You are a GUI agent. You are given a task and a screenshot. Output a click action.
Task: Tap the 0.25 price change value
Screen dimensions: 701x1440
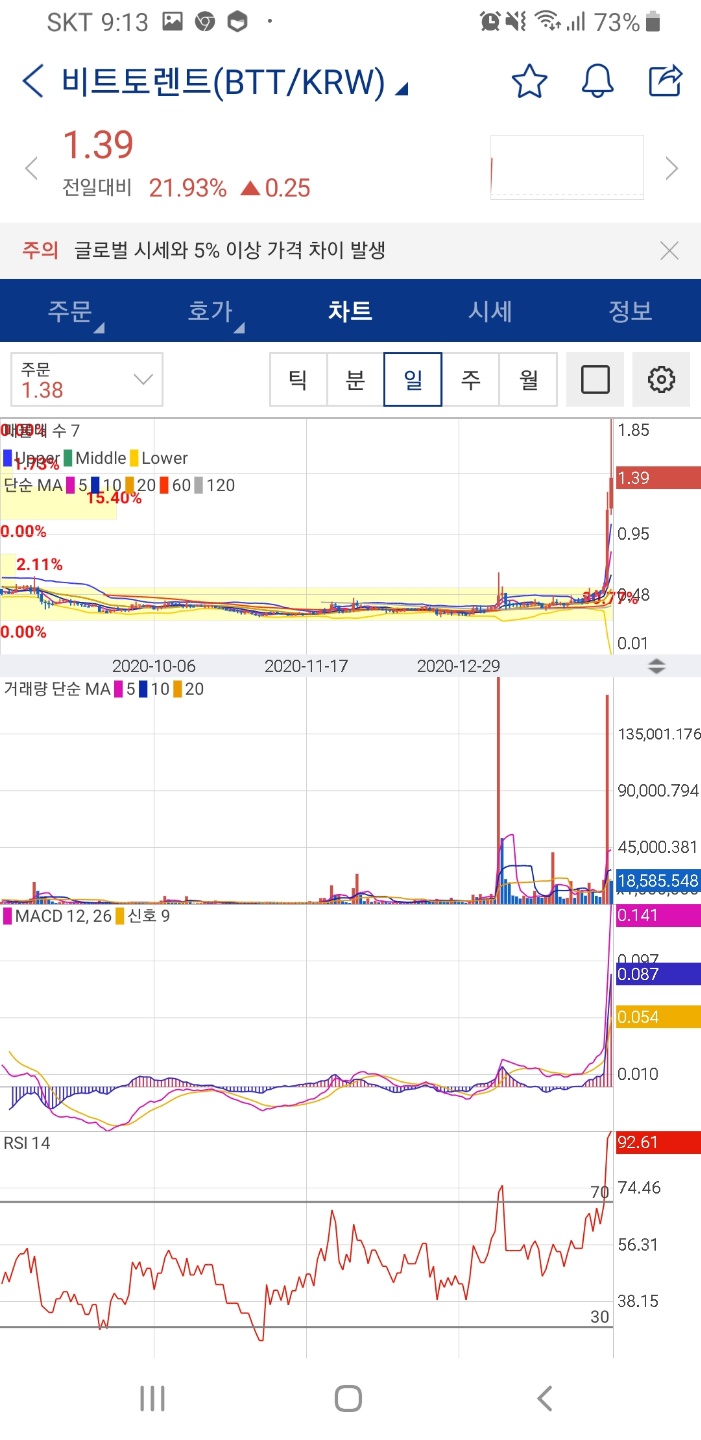277,188
